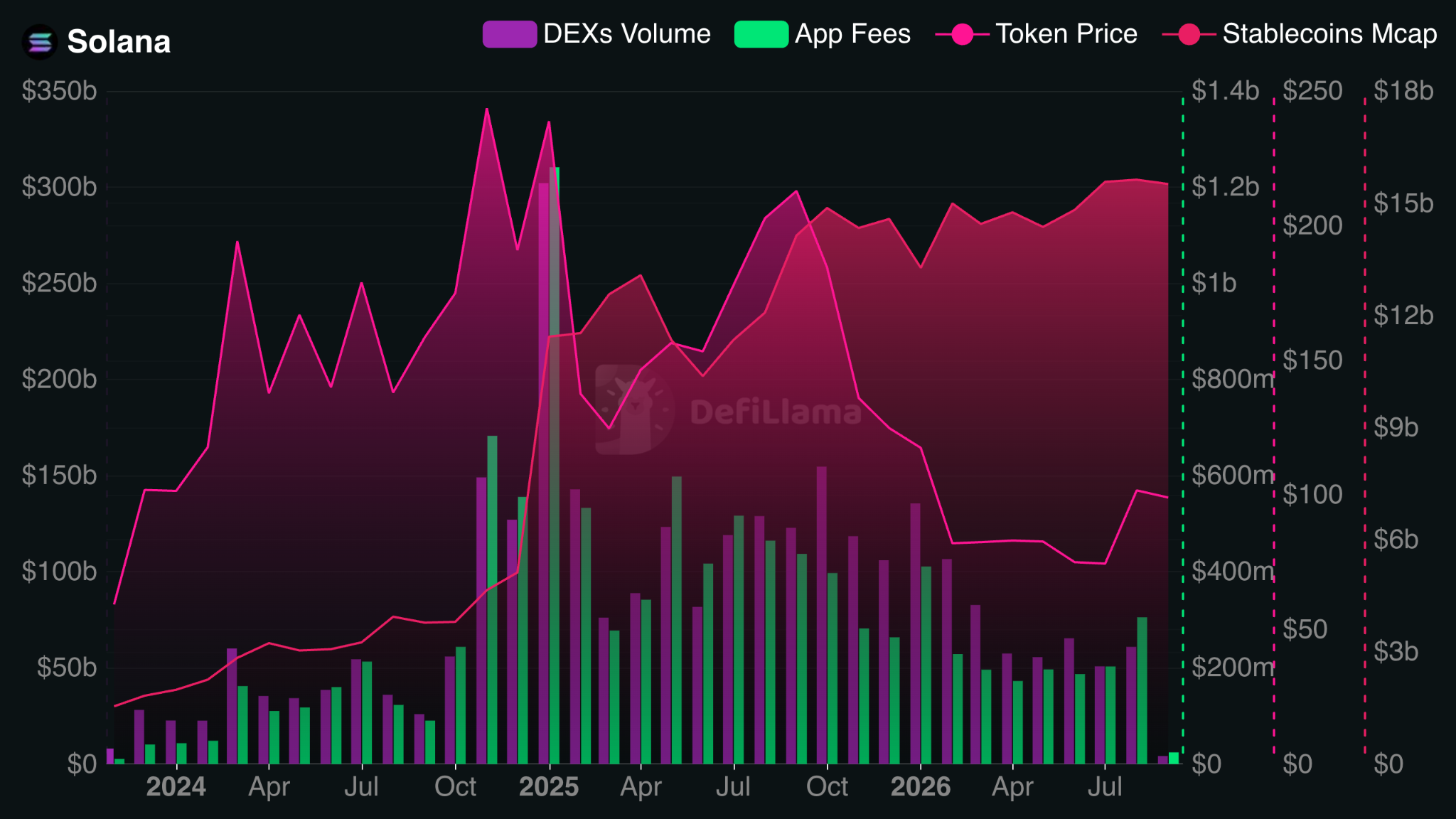Click the $1.2b App Fees axis label
Screen dimensions: 1456x819
pyautogui.click(x=1225, y=187)
